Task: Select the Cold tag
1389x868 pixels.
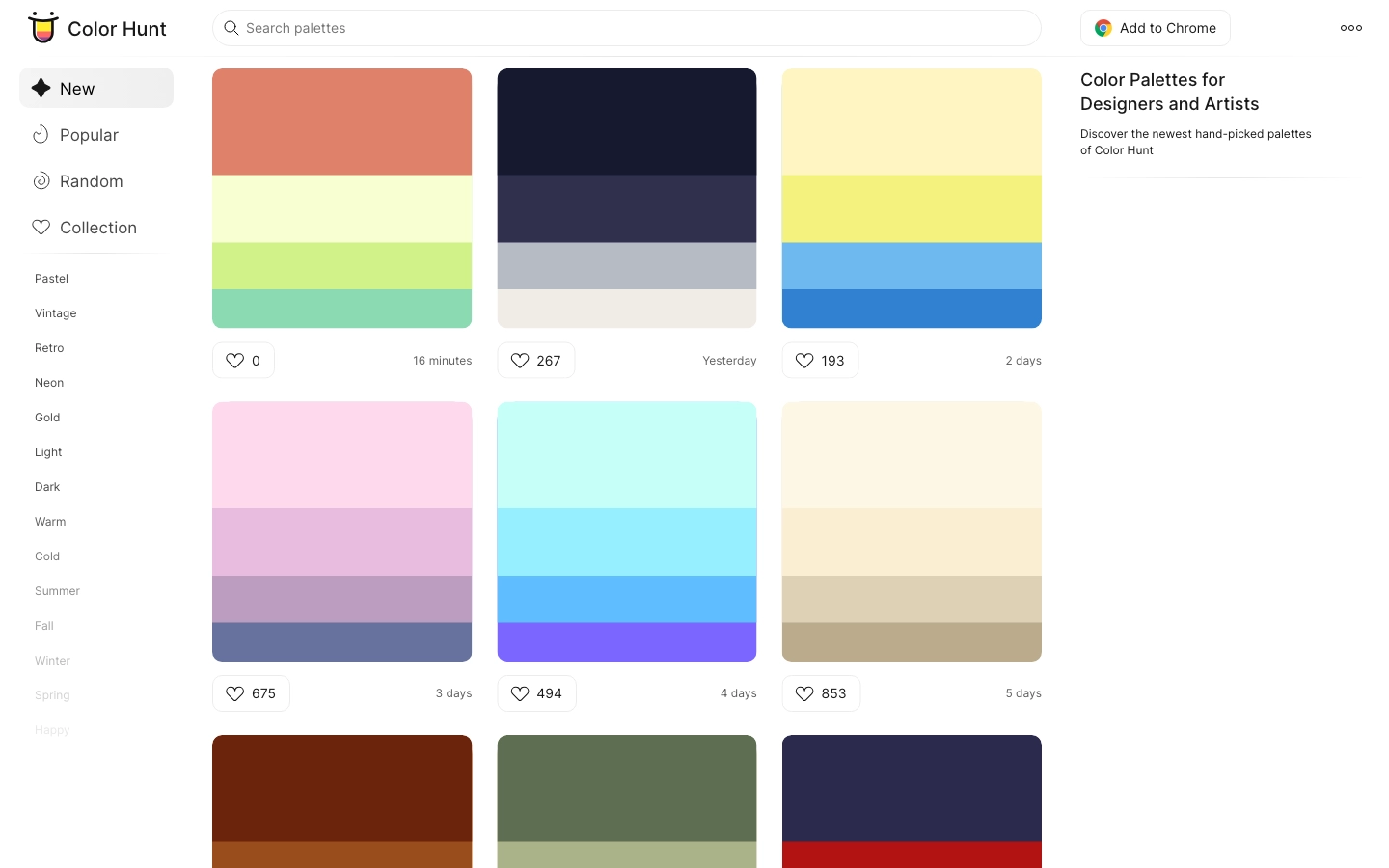Action: [x=47, y=556]
